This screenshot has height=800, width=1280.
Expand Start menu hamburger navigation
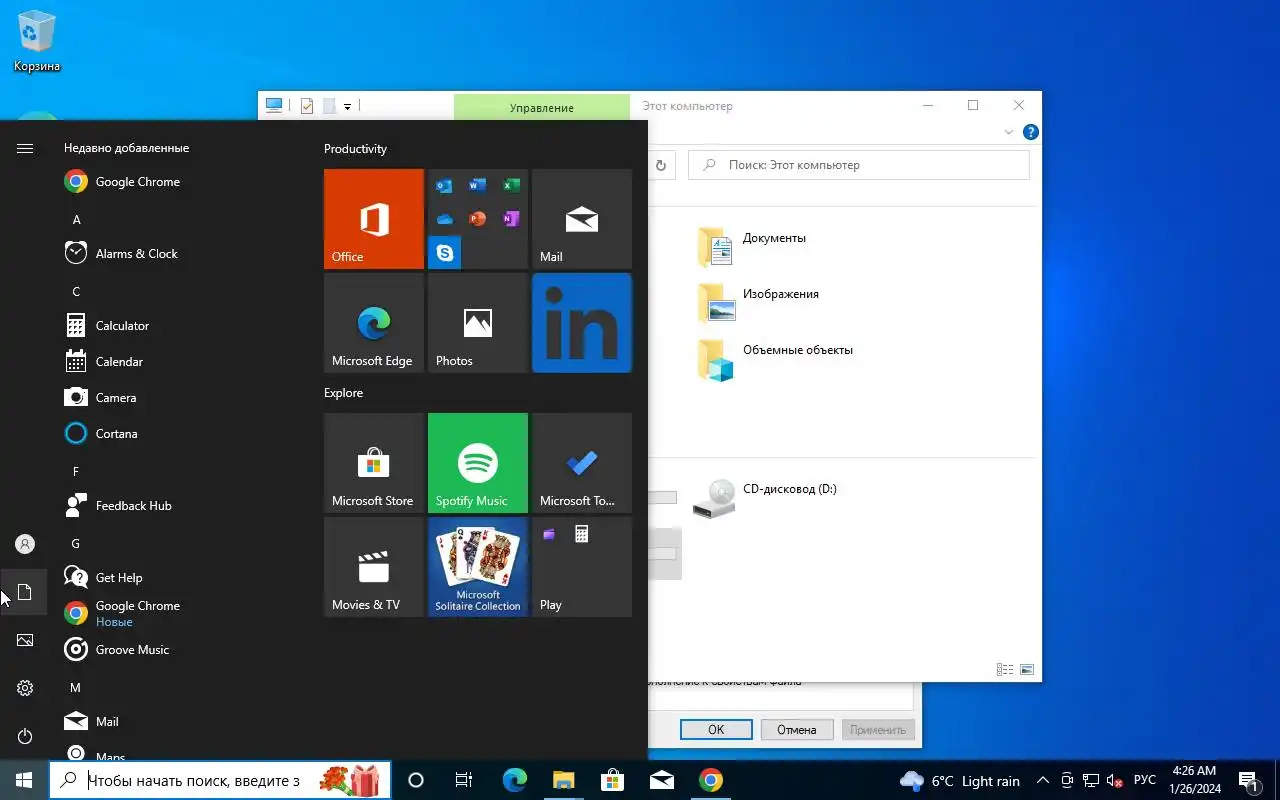[25, 148]
